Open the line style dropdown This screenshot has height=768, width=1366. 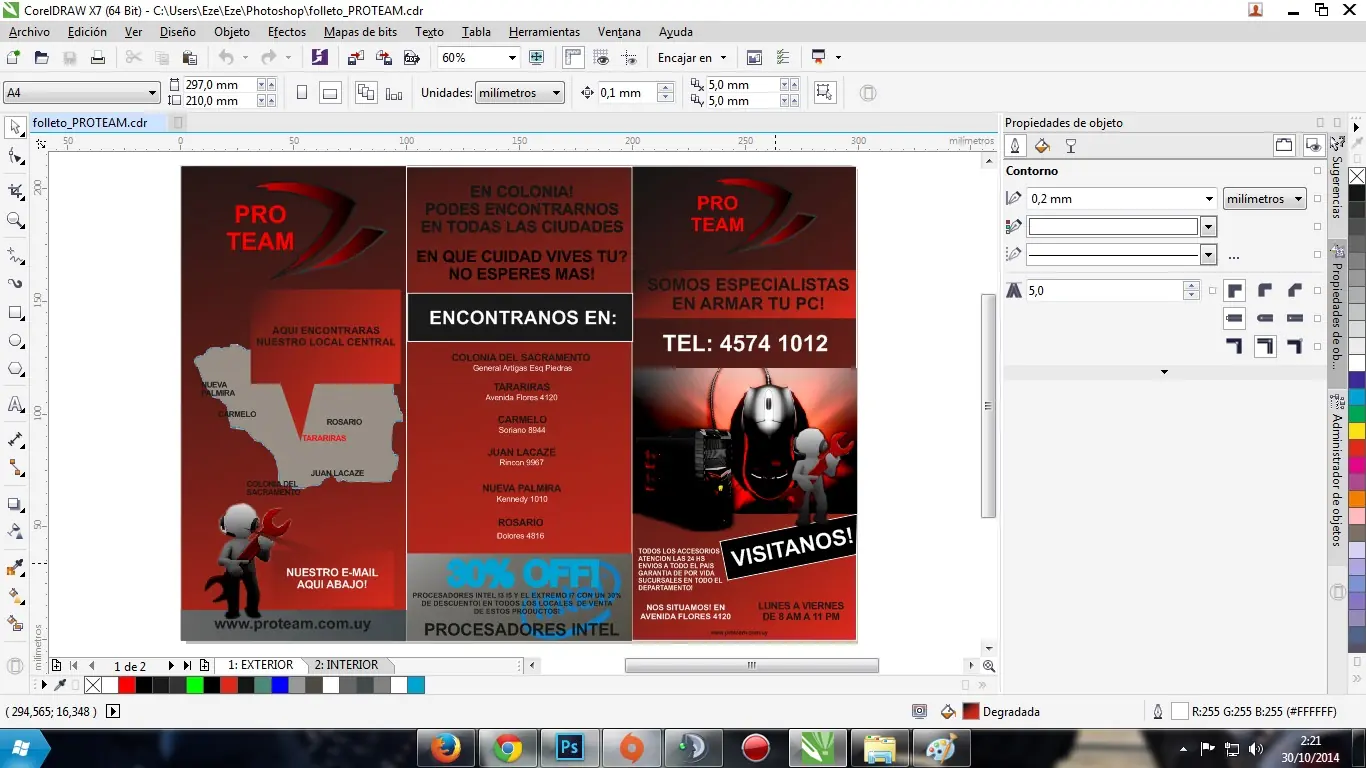point(1209,255)
